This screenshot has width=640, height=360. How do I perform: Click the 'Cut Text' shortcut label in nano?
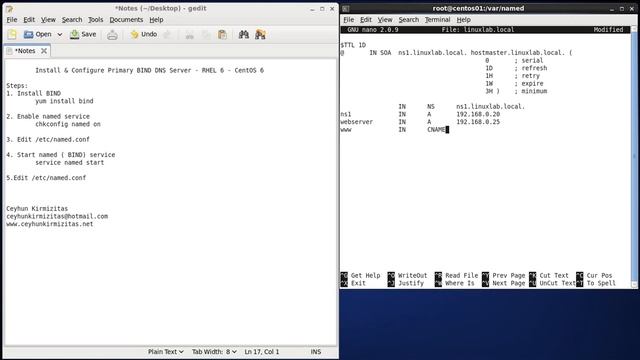point(554,276)
